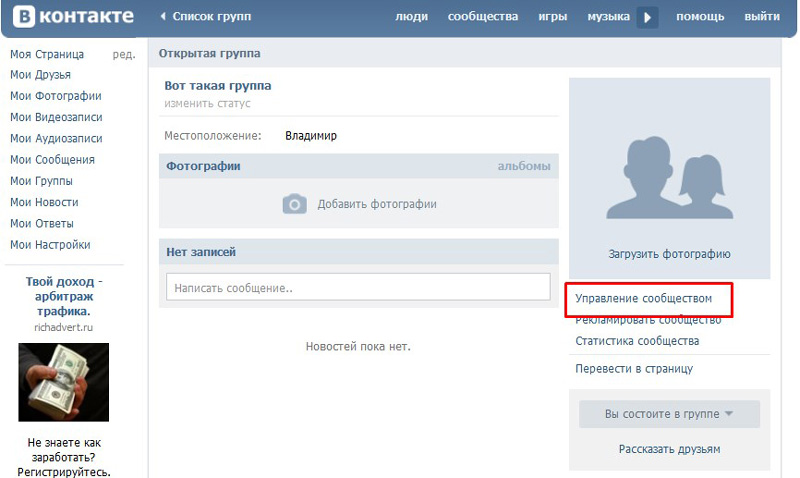
Task: Open the игры menu item
Action: pos(553,16)
